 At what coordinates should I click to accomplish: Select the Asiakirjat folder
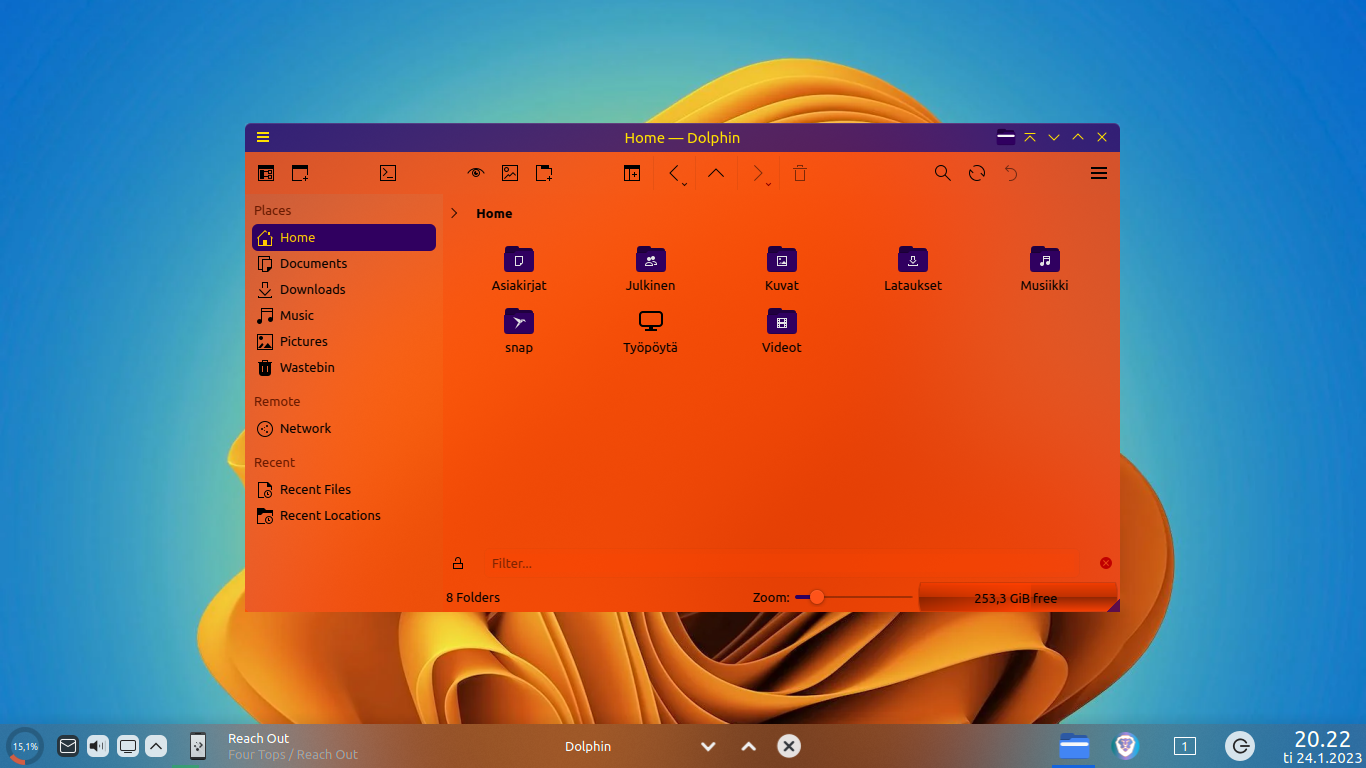pos(519,269)
